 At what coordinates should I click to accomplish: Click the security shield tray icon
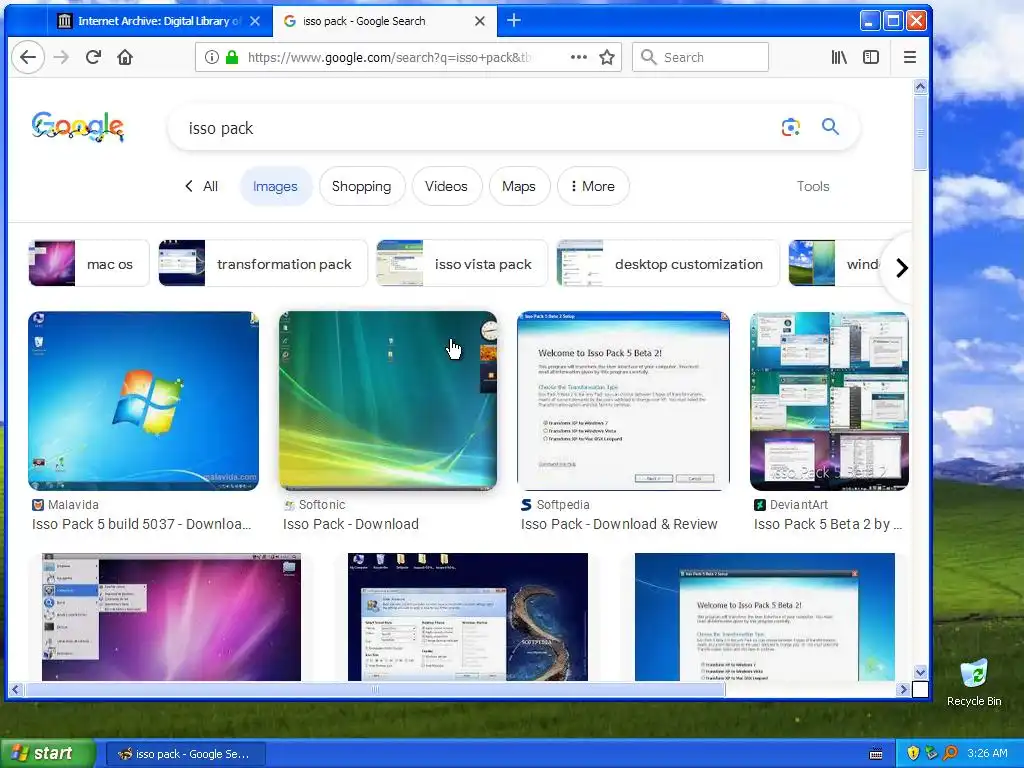pos(913,753)
